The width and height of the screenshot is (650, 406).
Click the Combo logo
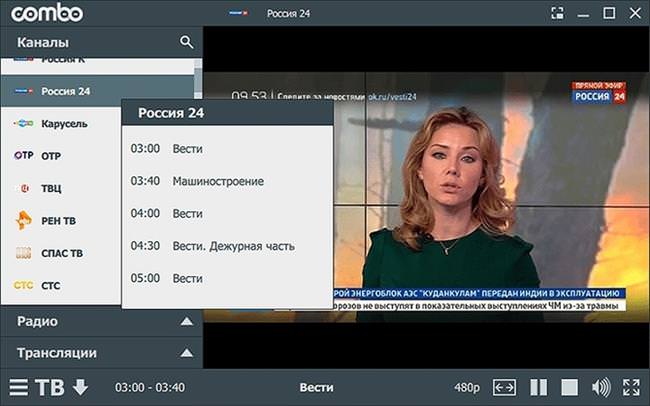point(47,13)
